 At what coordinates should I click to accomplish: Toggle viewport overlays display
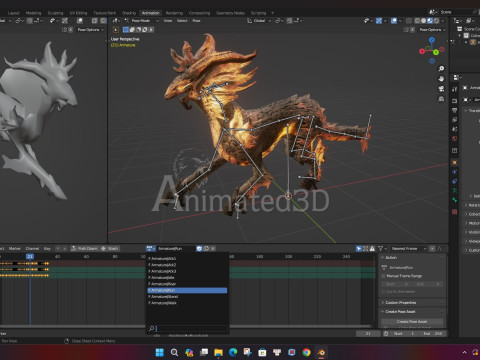pos(394,21)
